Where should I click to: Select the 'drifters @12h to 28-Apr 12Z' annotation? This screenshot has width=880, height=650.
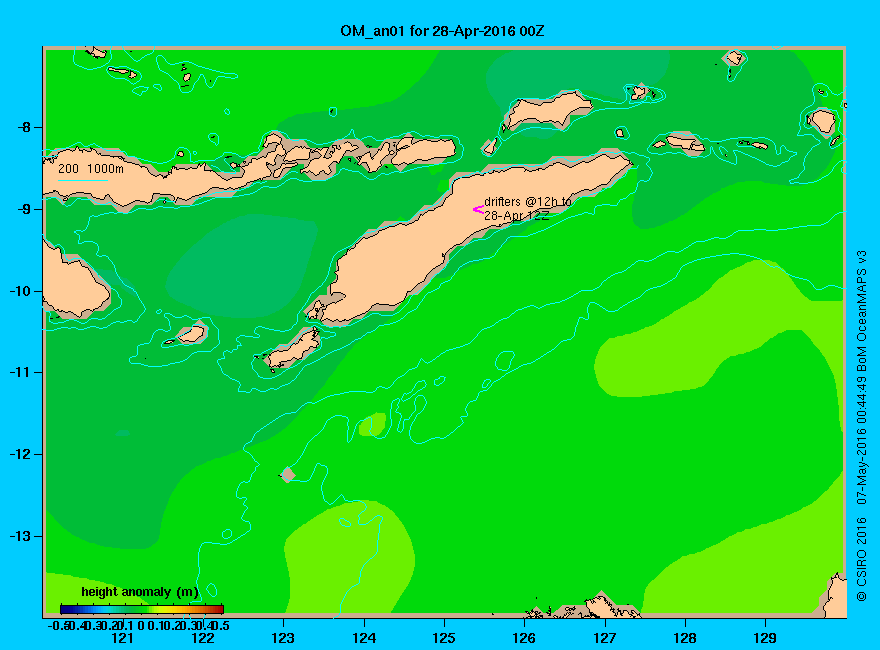tap(528, 208)
